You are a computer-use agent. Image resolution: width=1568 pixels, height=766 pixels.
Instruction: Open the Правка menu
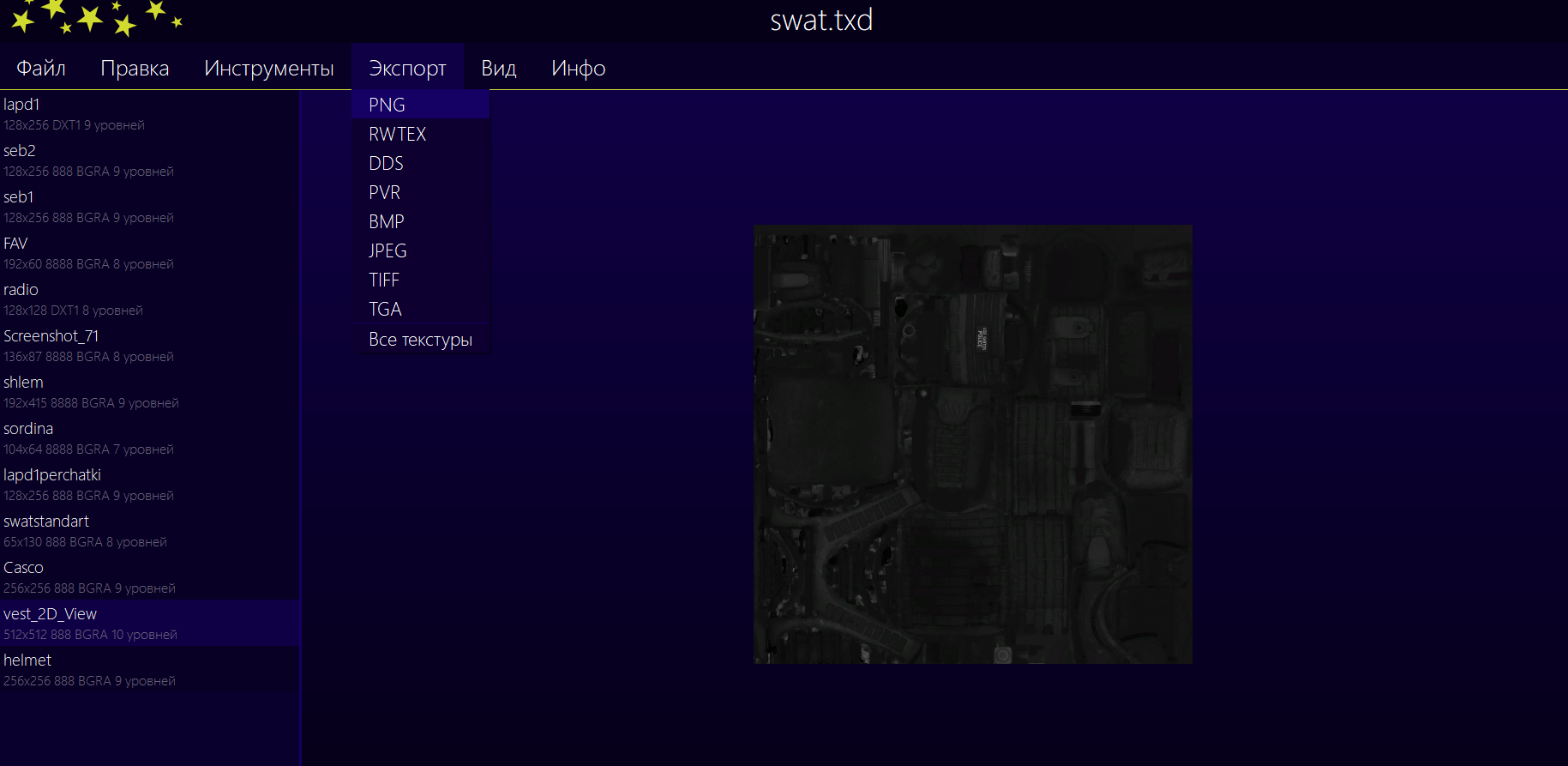[x=135, y=68]
